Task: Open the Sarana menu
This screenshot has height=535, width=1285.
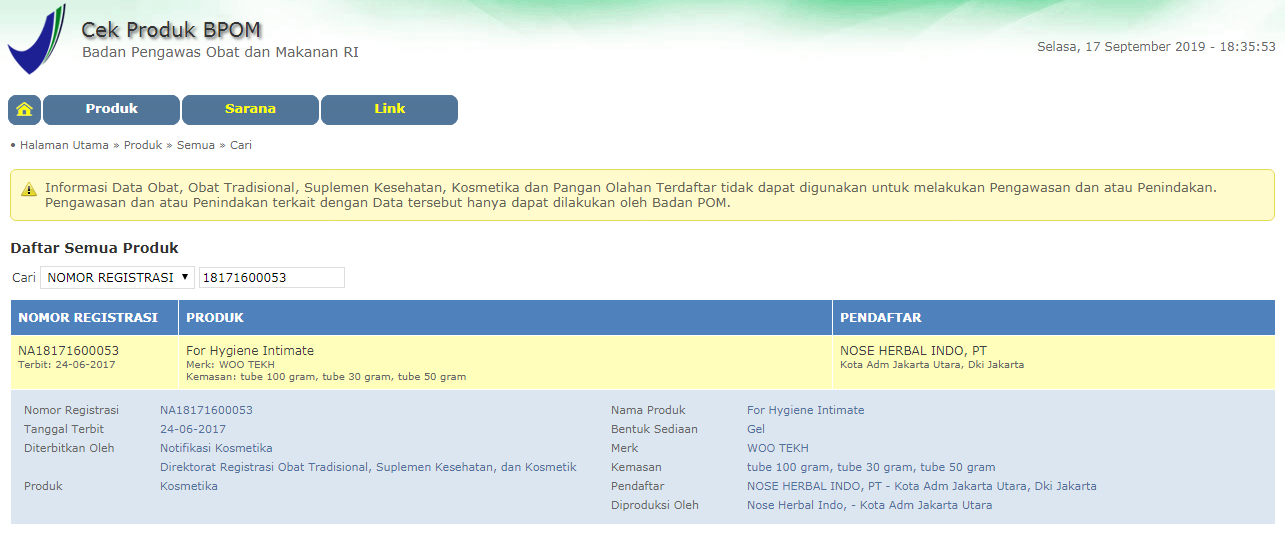Action: tap(250, 109)
